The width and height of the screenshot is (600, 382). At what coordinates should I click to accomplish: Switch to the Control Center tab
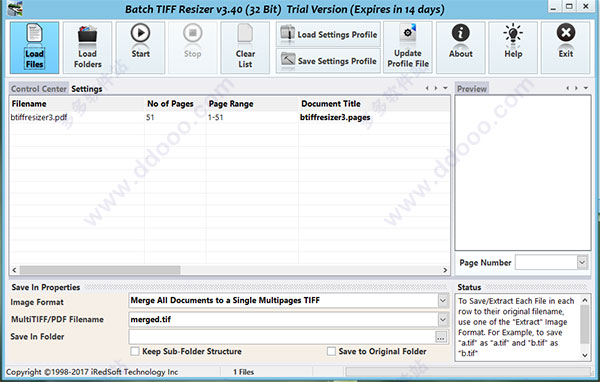coord(39,89)
